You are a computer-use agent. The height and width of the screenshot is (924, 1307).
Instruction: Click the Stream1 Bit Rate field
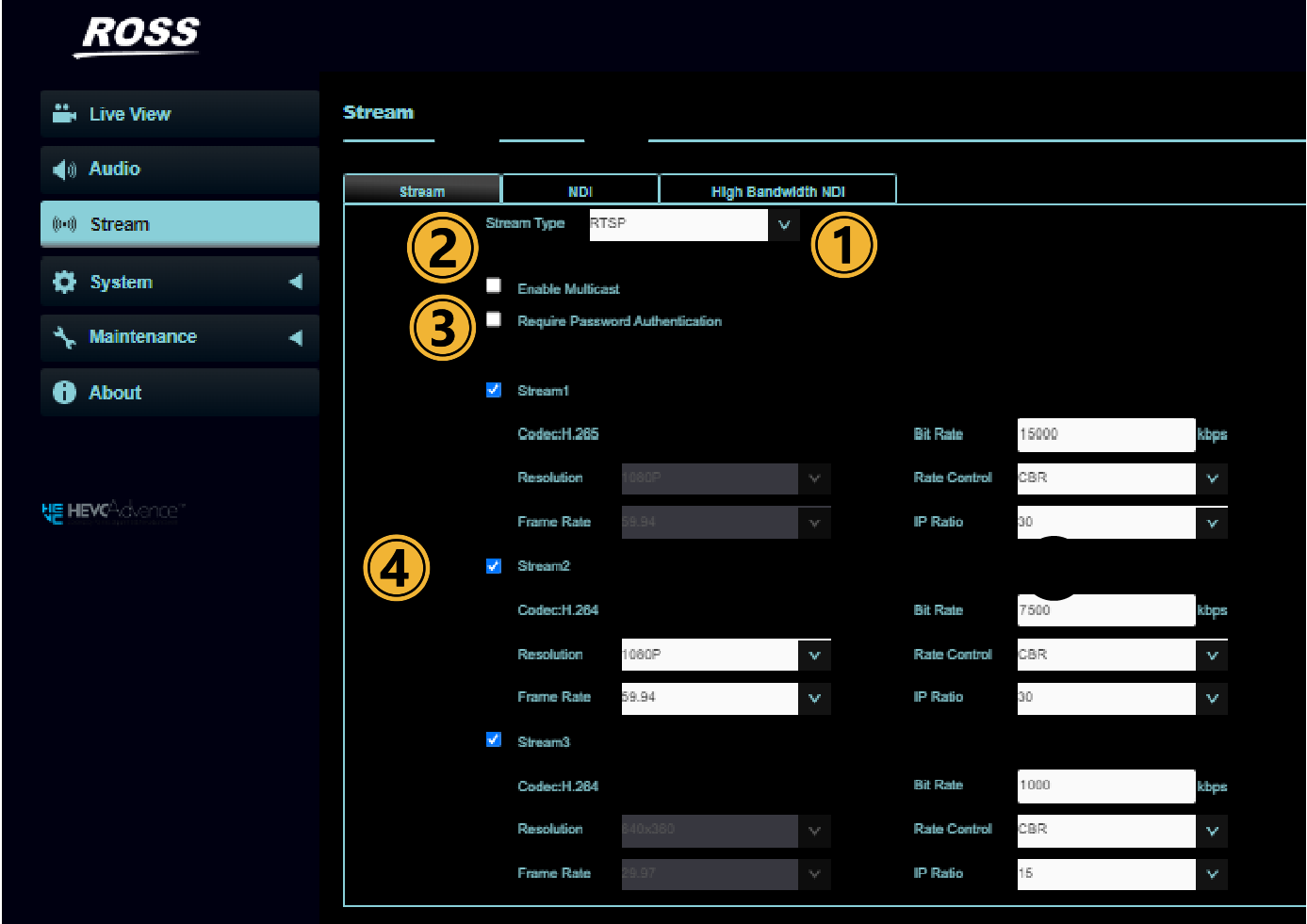click(x=1105, y=434)
